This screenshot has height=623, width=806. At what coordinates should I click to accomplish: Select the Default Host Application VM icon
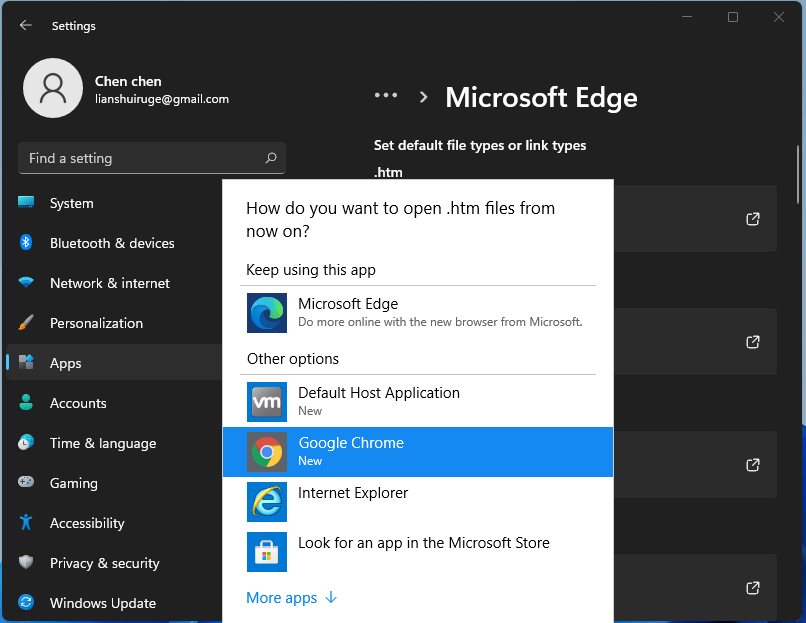point(266,402)
